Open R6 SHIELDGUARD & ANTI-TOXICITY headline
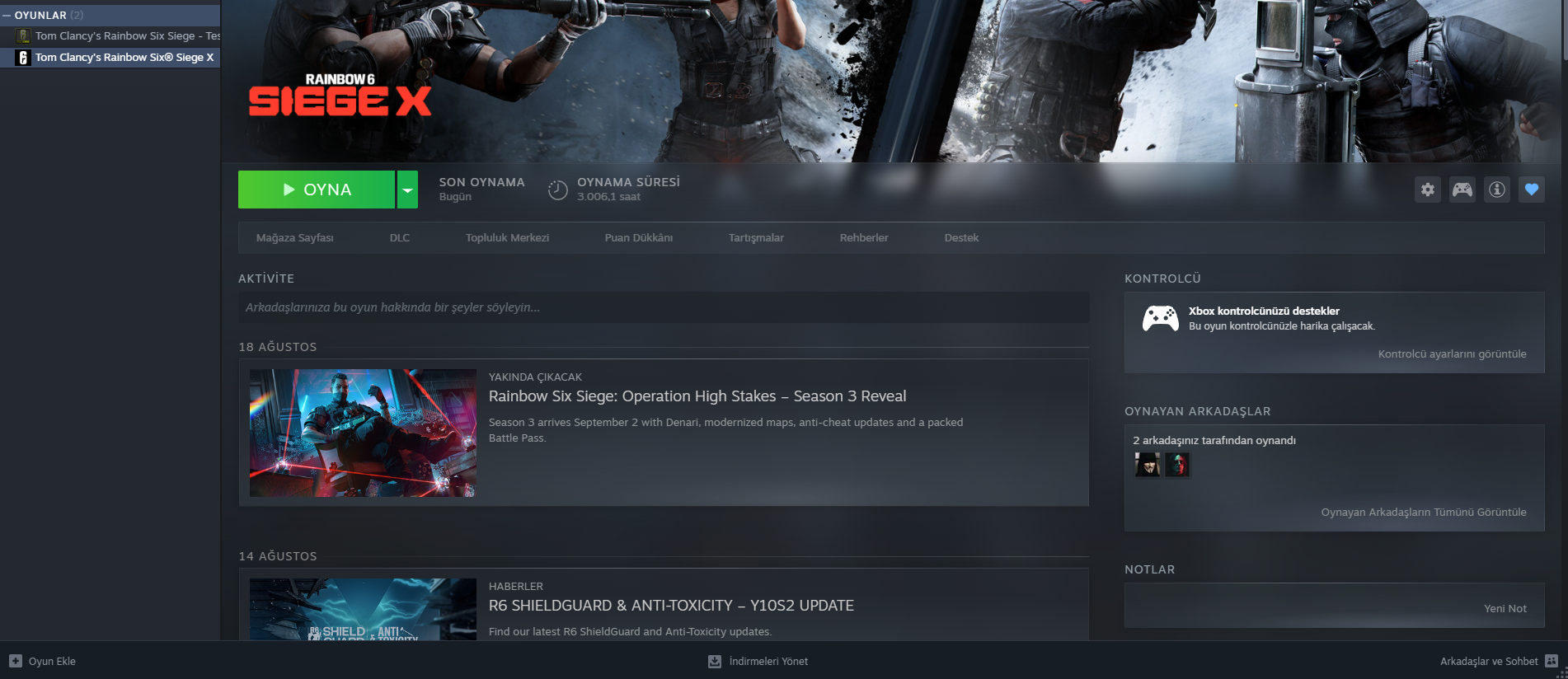This screenshot has height=679, width=1568. 671,606
